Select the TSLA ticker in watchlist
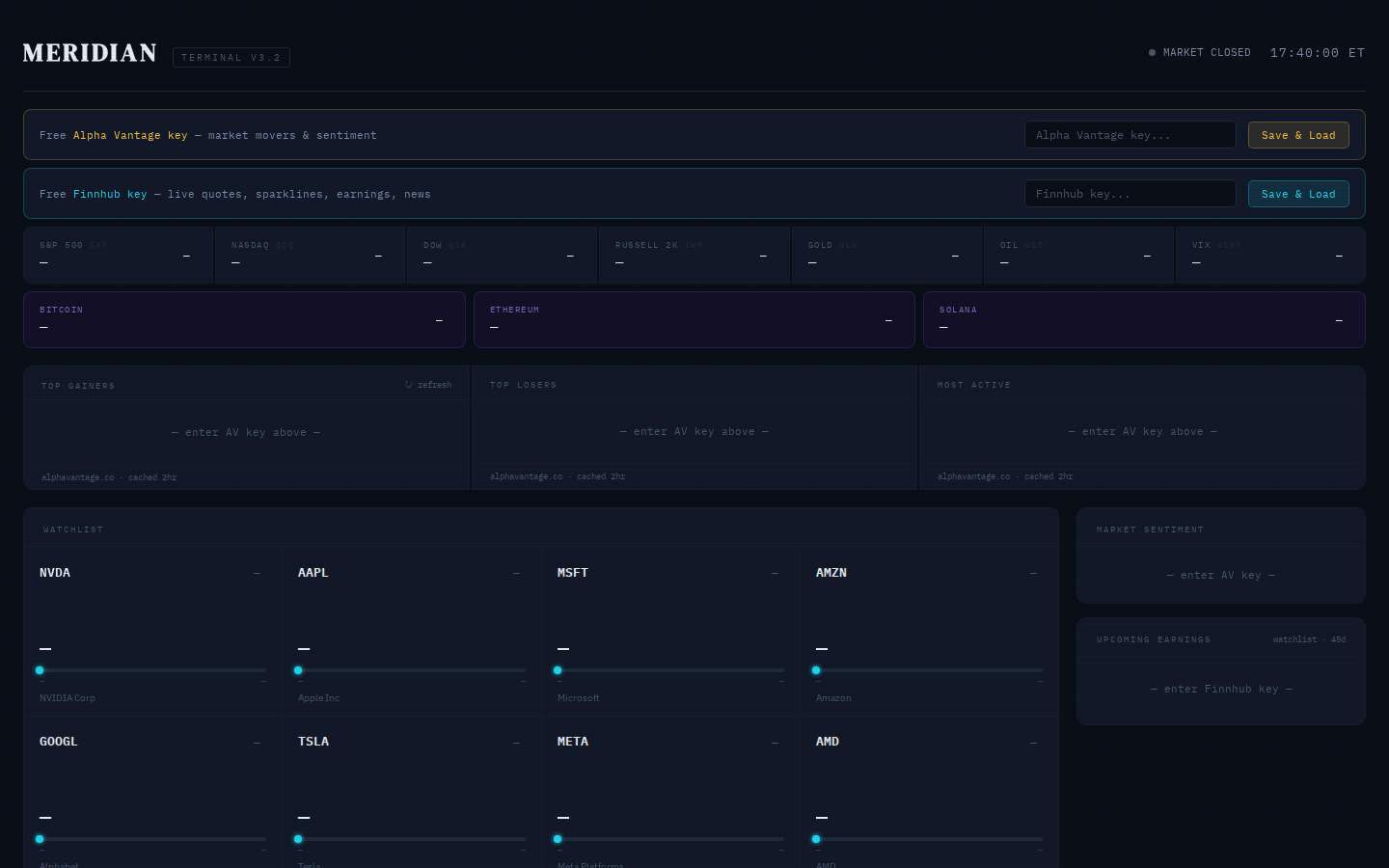 pos(313,742)
